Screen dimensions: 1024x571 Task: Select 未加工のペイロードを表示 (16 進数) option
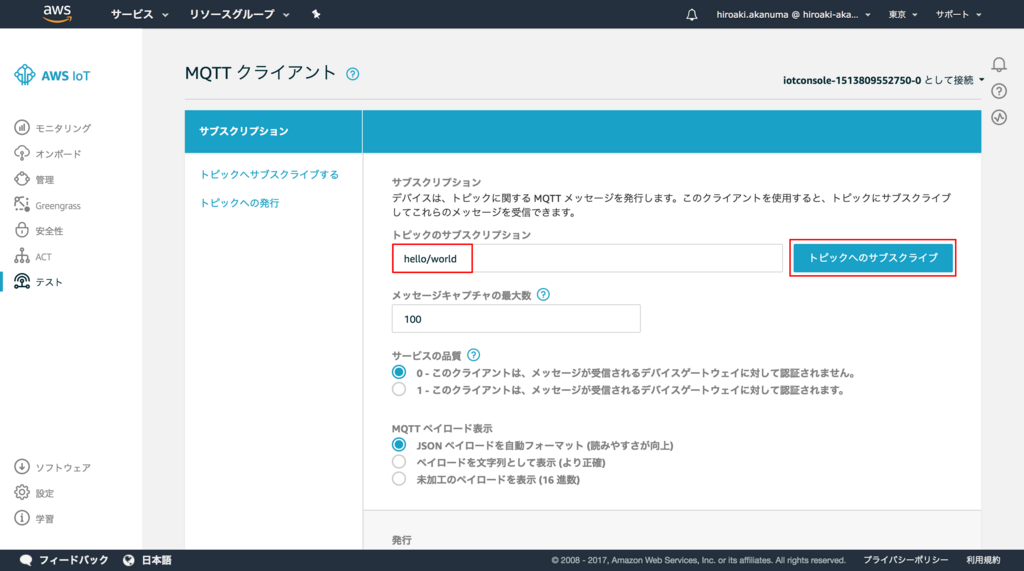pos(399,479)
